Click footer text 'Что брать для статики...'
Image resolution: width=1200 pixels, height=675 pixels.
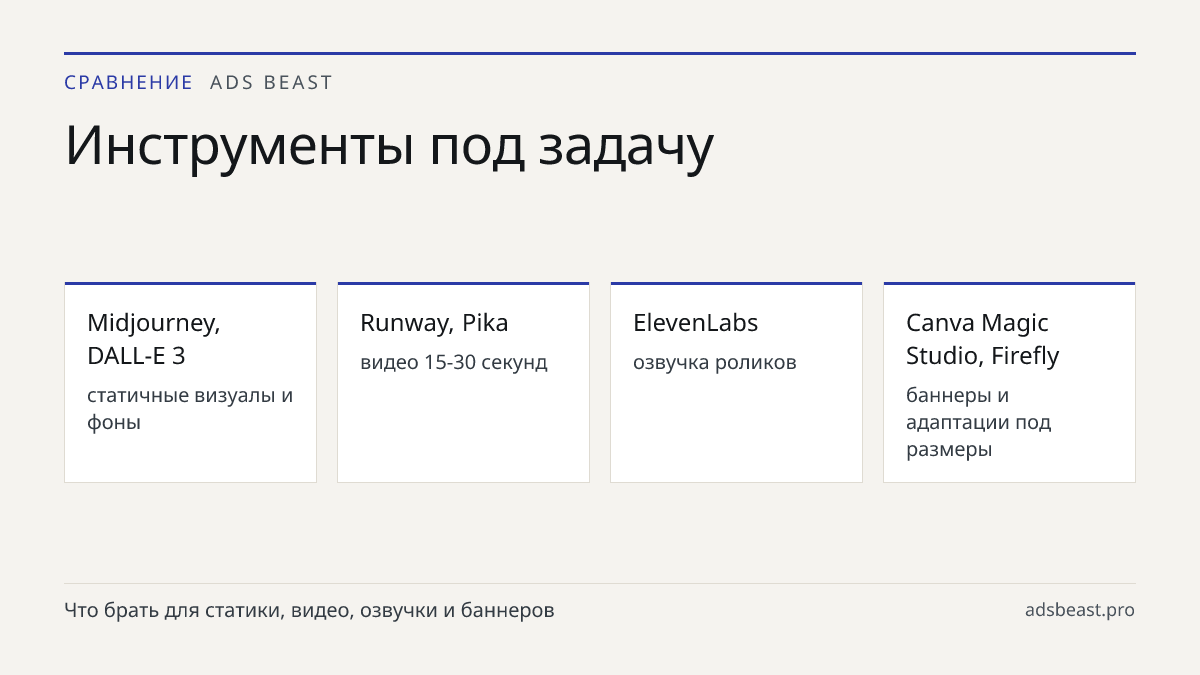coord(309,610)
